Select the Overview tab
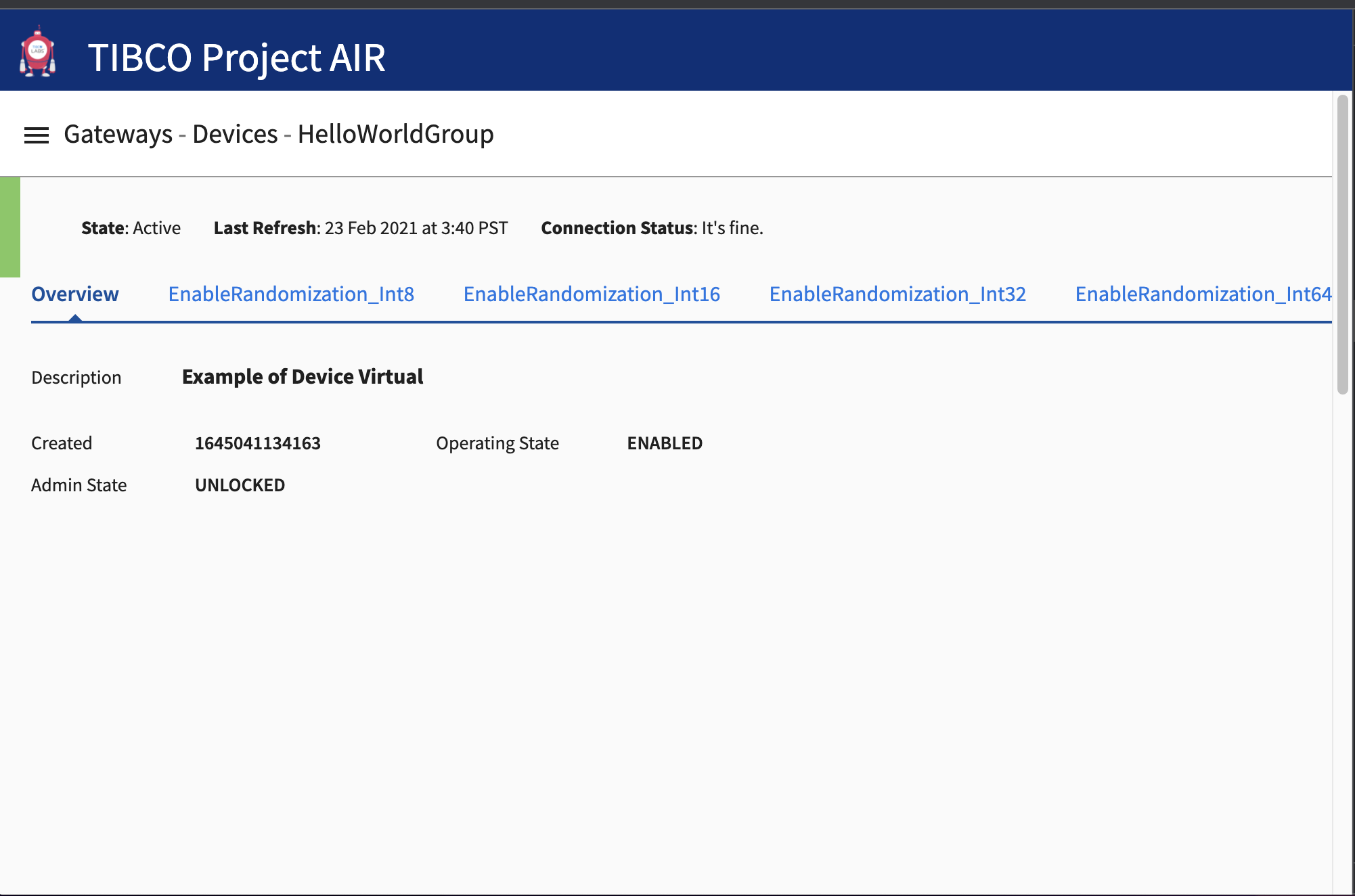This screenshot has height=896, width=1355. (x=74, y=294)
